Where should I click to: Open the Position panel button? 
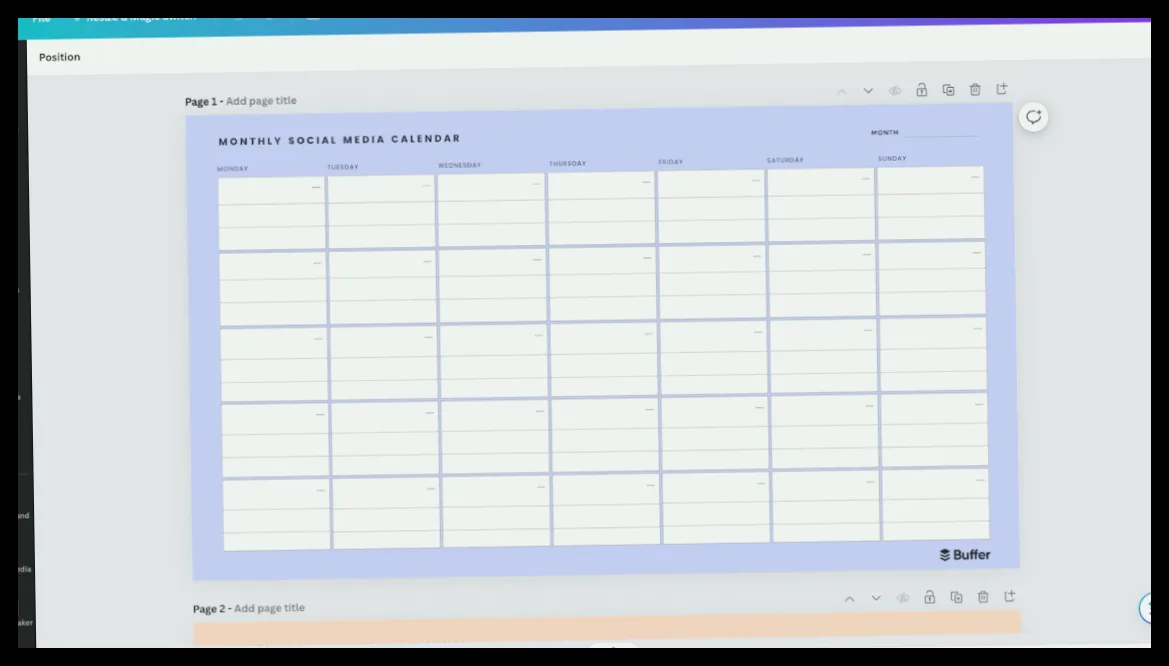60,57
